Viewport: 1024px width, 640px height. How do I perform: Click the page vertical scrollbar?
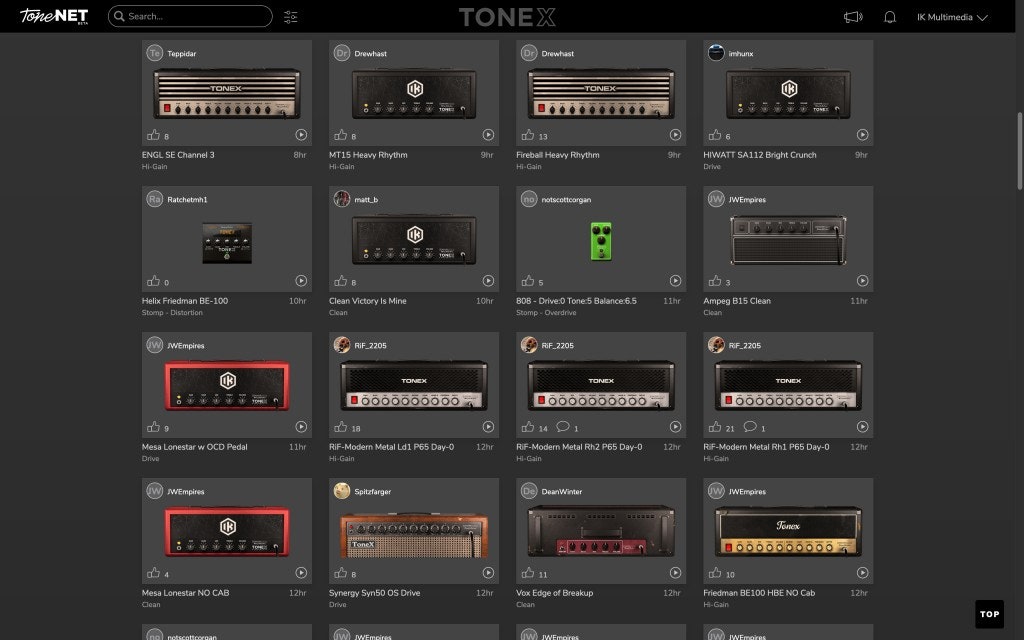pyautogui.click(x=1019, y=150)
